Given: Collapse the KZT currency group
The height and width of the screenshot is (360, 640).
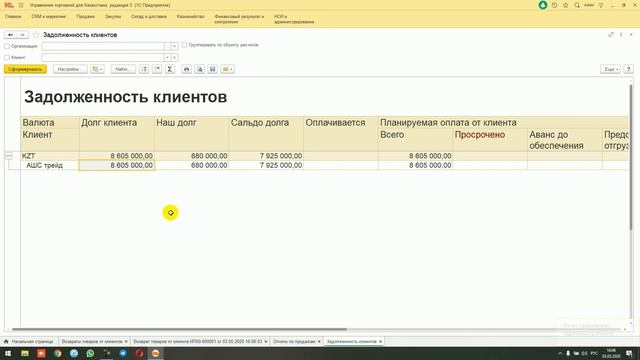Looking at the screenshot, I should point(9,156).
